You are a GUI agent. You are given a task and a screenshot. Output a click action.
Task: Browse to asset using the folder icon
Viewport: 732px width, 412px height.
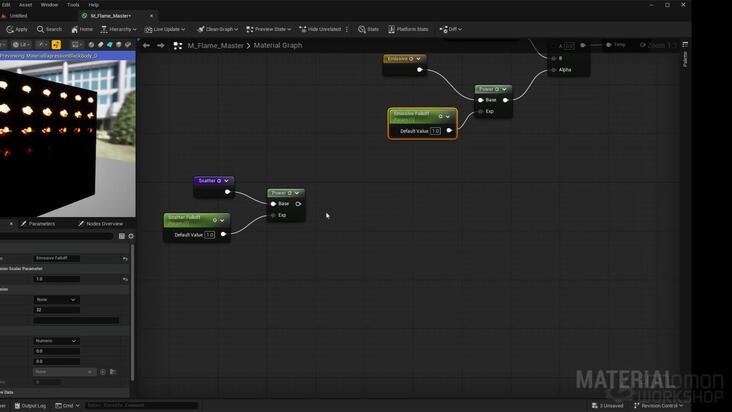[x=113, y=372]
